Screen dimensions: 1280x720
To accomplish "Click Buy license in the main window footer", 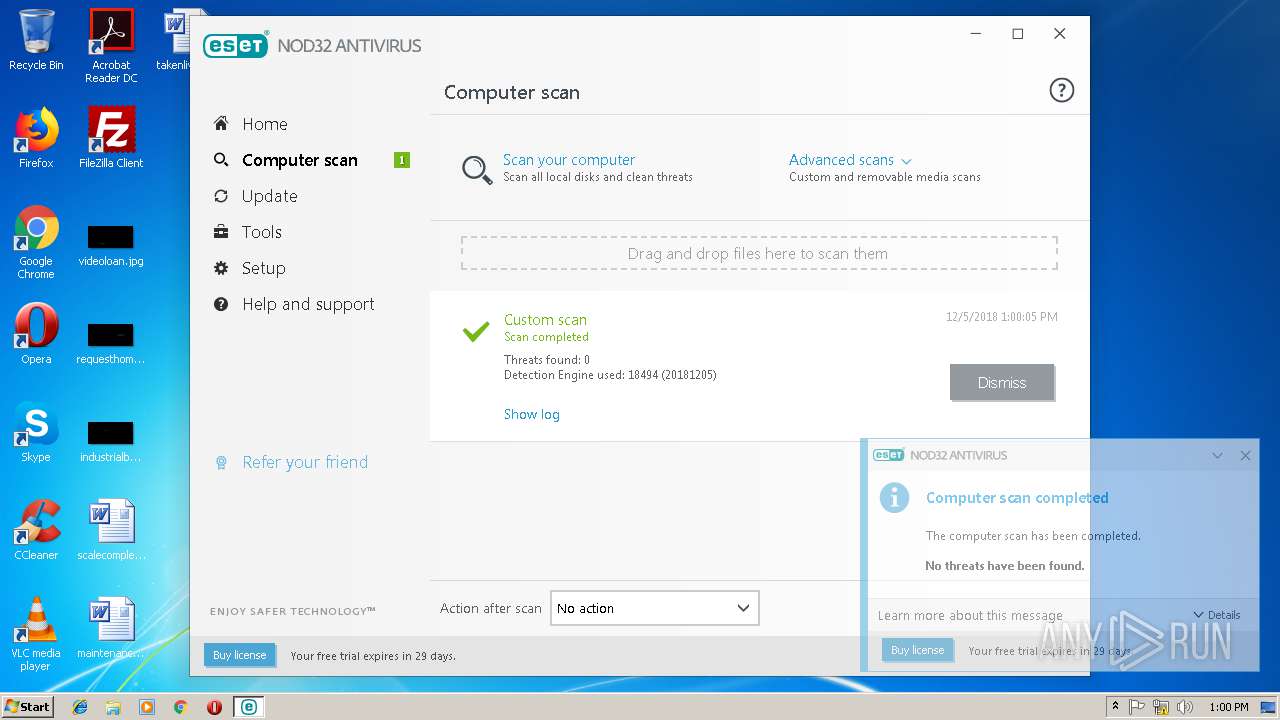I will [239, 655].
